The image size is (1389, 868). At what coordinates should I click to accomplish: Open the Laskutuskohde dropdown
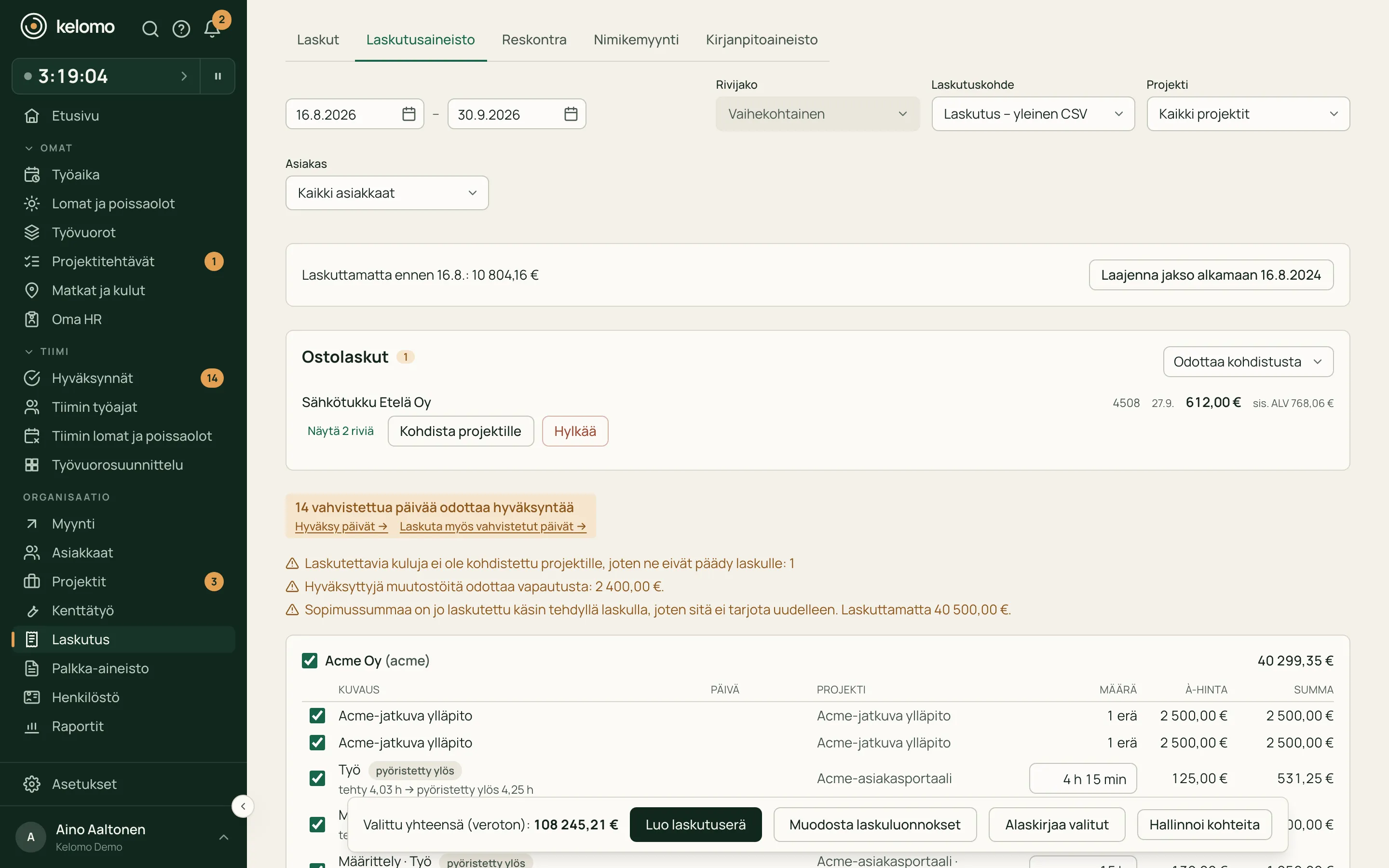[1033, 114]
